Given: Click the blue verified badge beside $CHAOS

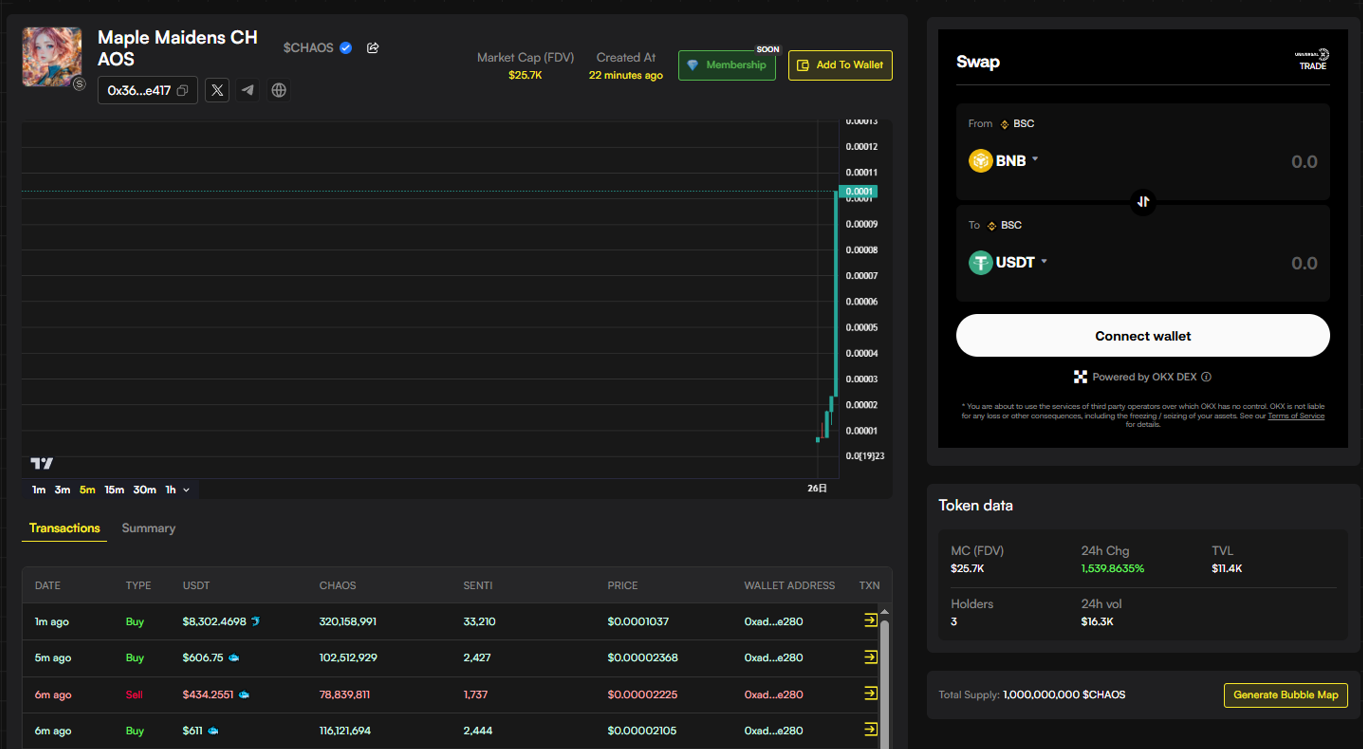Looking at the screenshot, I should pyautogui.click(x=346, y=48).
